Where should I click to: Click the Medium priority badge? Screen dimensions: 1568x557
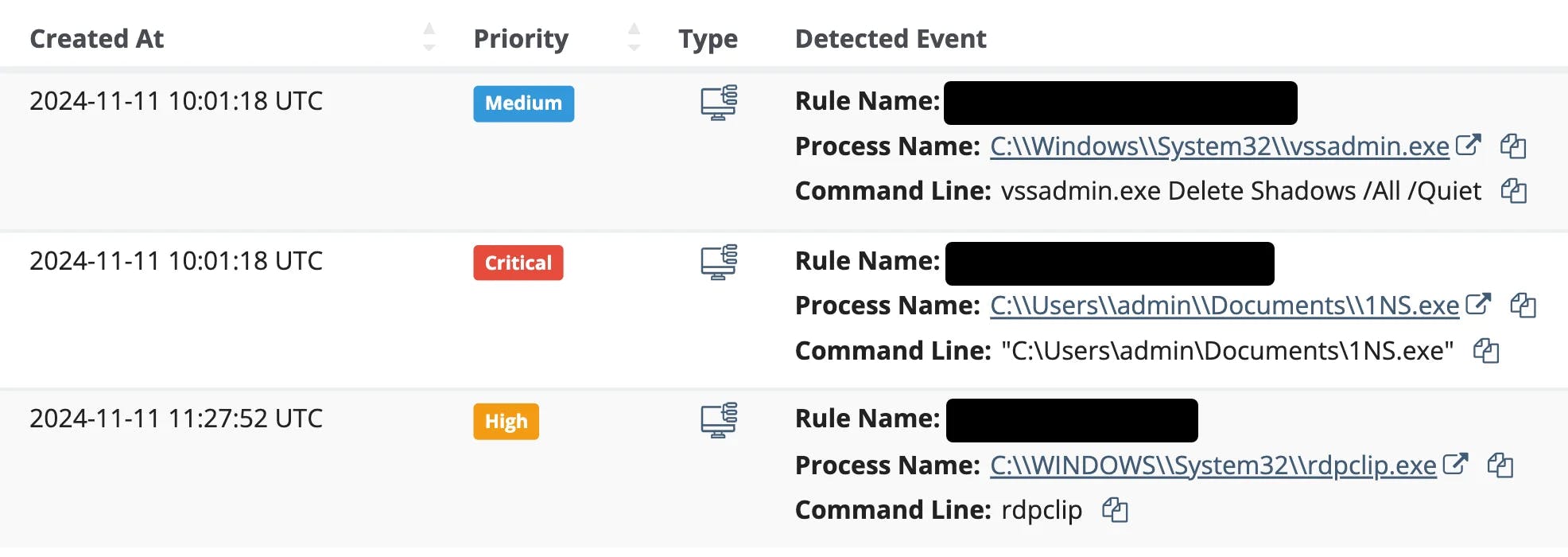point(523,103)
